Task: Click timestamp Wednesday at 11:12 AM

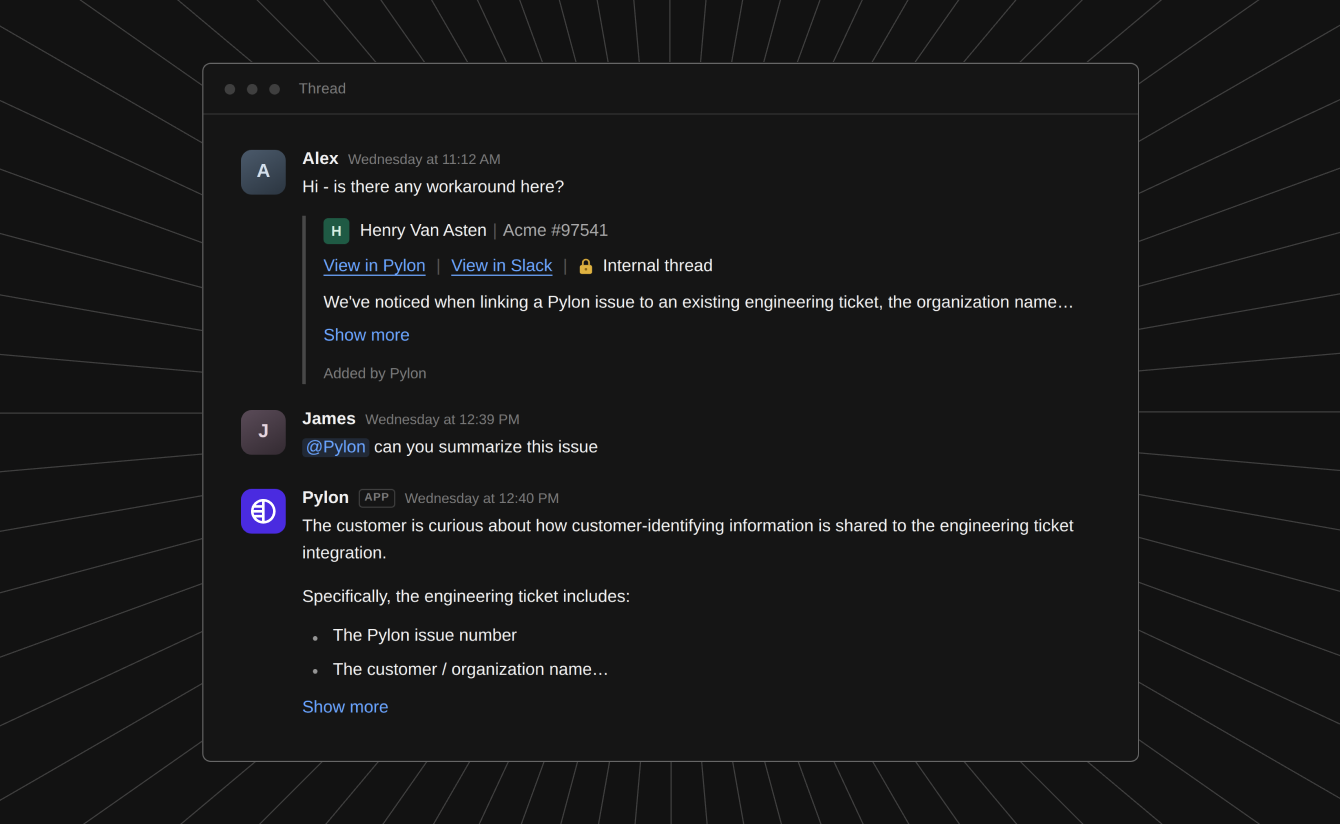Action: tap(424, 159)
